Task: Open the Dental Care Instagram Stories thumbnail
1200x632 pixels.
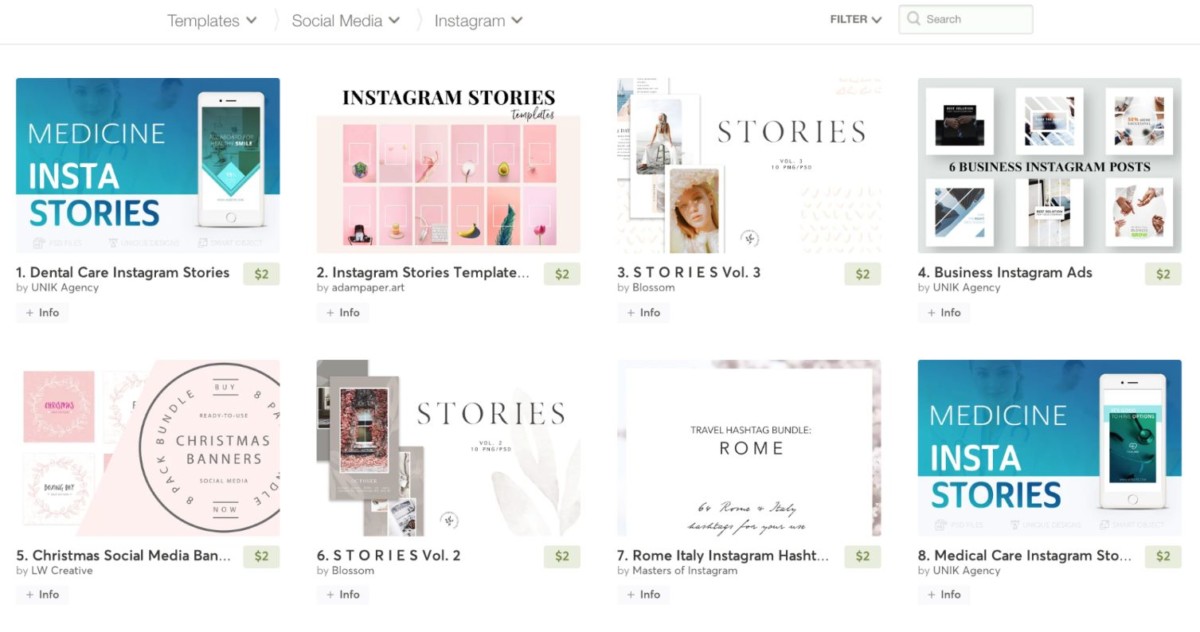Action: [x=148, y=165]
